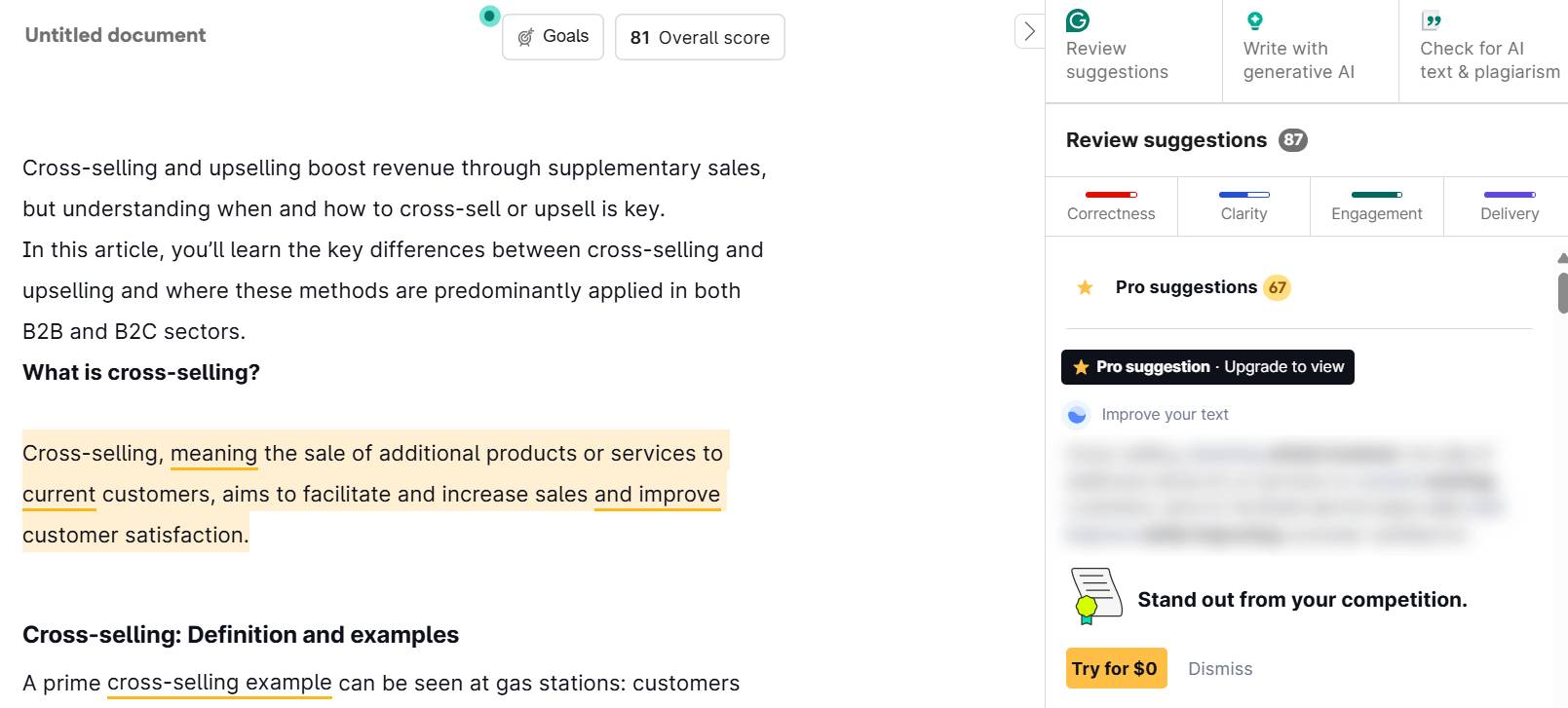
Task: Click the Try for $0 button
Action: (x=1116, y=668)
